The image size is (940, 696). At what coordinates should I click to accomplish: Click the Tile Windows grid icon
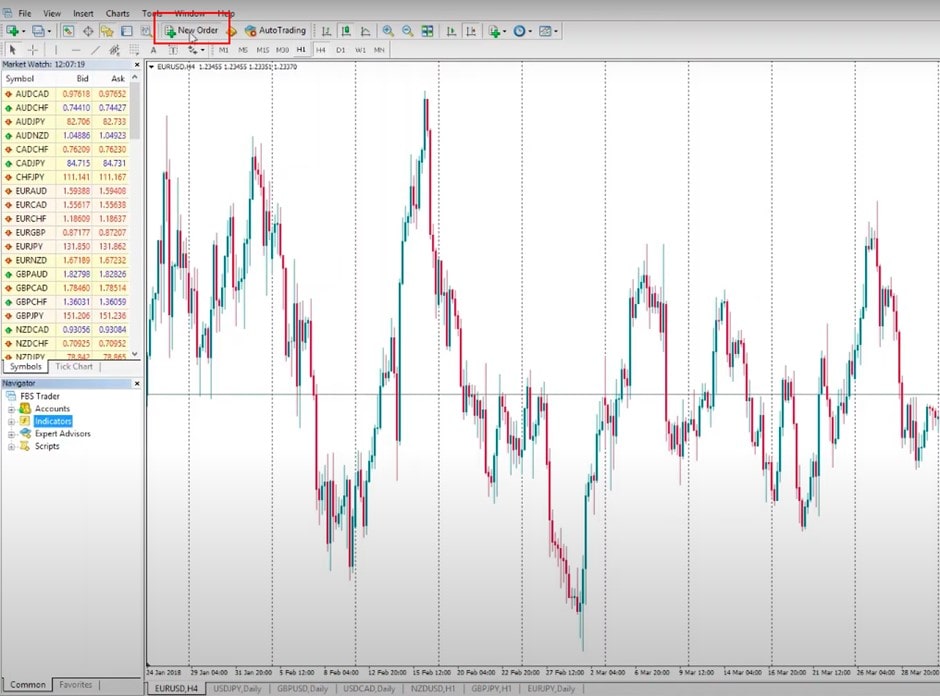pos(427,31)
